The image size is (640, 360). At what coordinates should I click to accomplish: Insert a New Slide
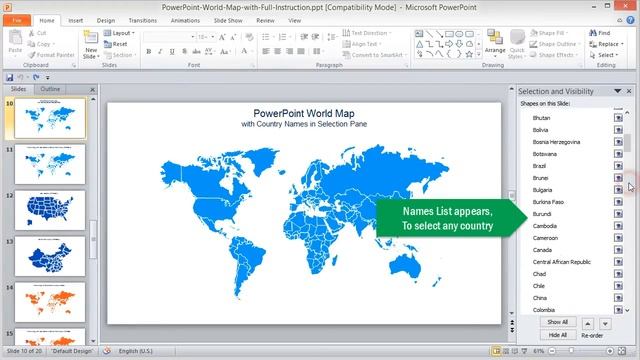(91, 45)
